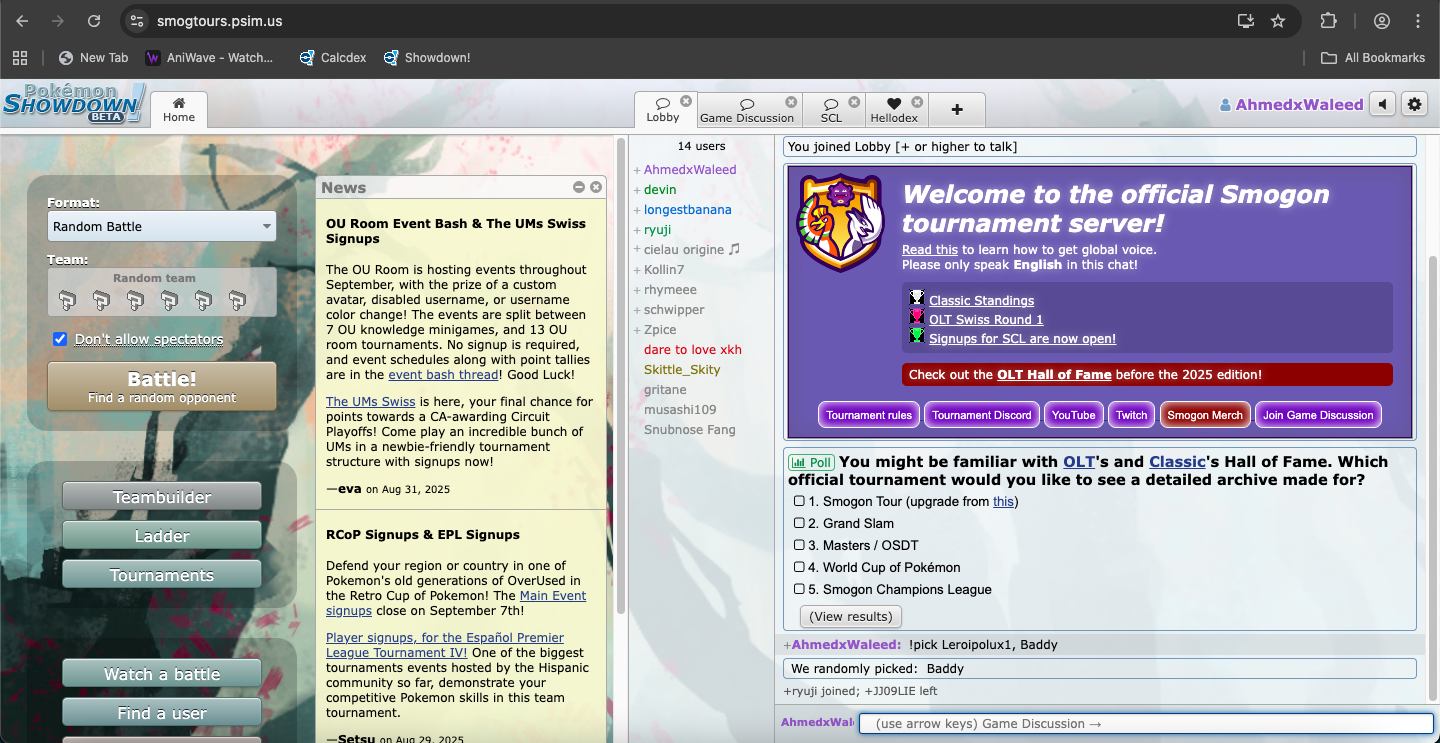Select user longestbanana in the user list
The height and width of the screenshot is (743, 1440).
[x=688, y=210]
